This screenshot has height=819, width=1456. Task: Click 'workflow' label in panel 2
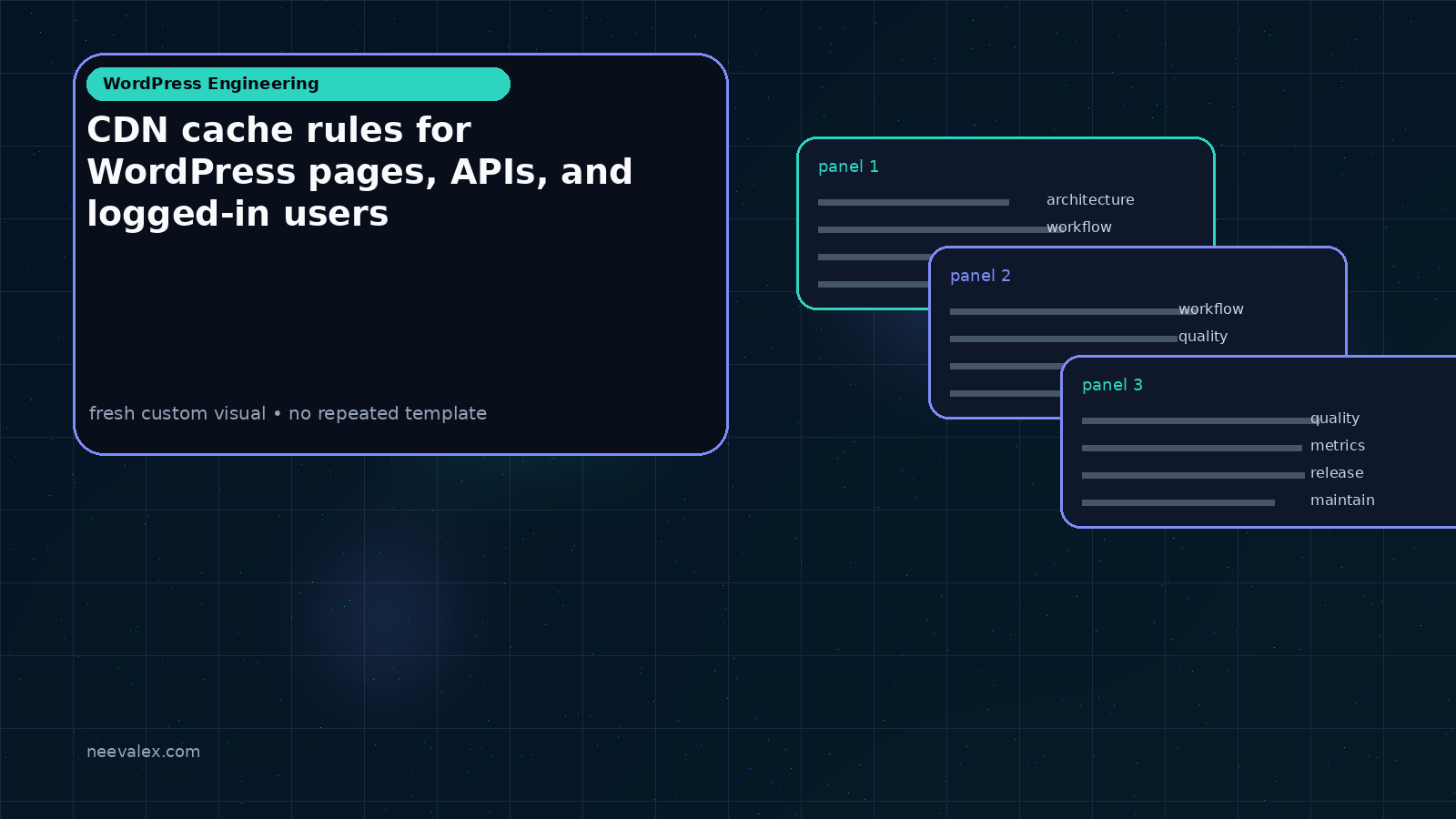coord(1211,309)
